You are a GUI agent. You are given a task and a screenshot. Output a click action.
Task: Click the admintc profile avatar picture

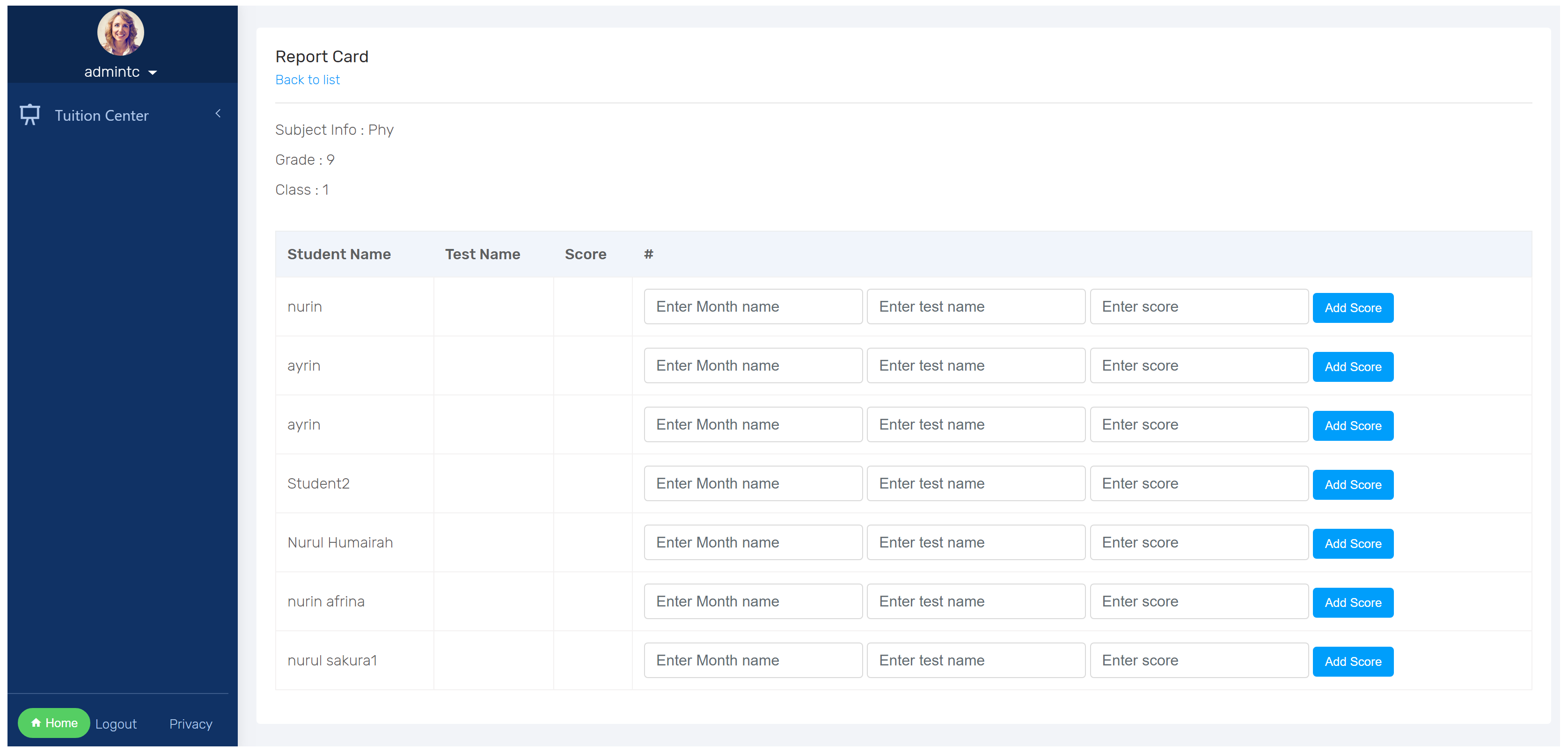click(120, 33)
